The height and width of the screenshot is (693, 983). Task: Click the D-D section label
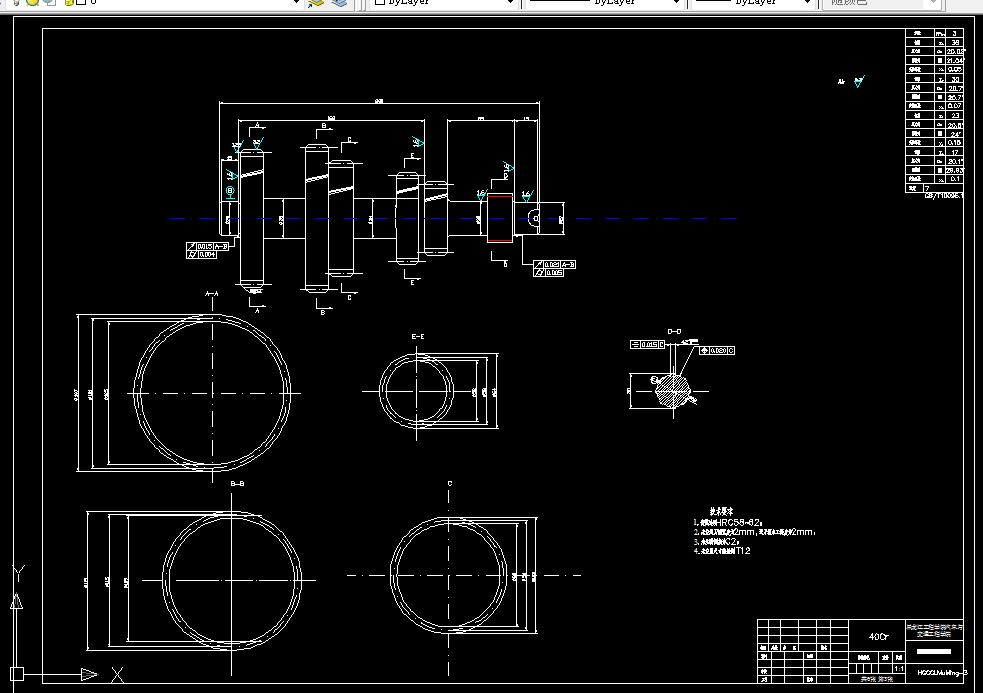pos(674,332)
